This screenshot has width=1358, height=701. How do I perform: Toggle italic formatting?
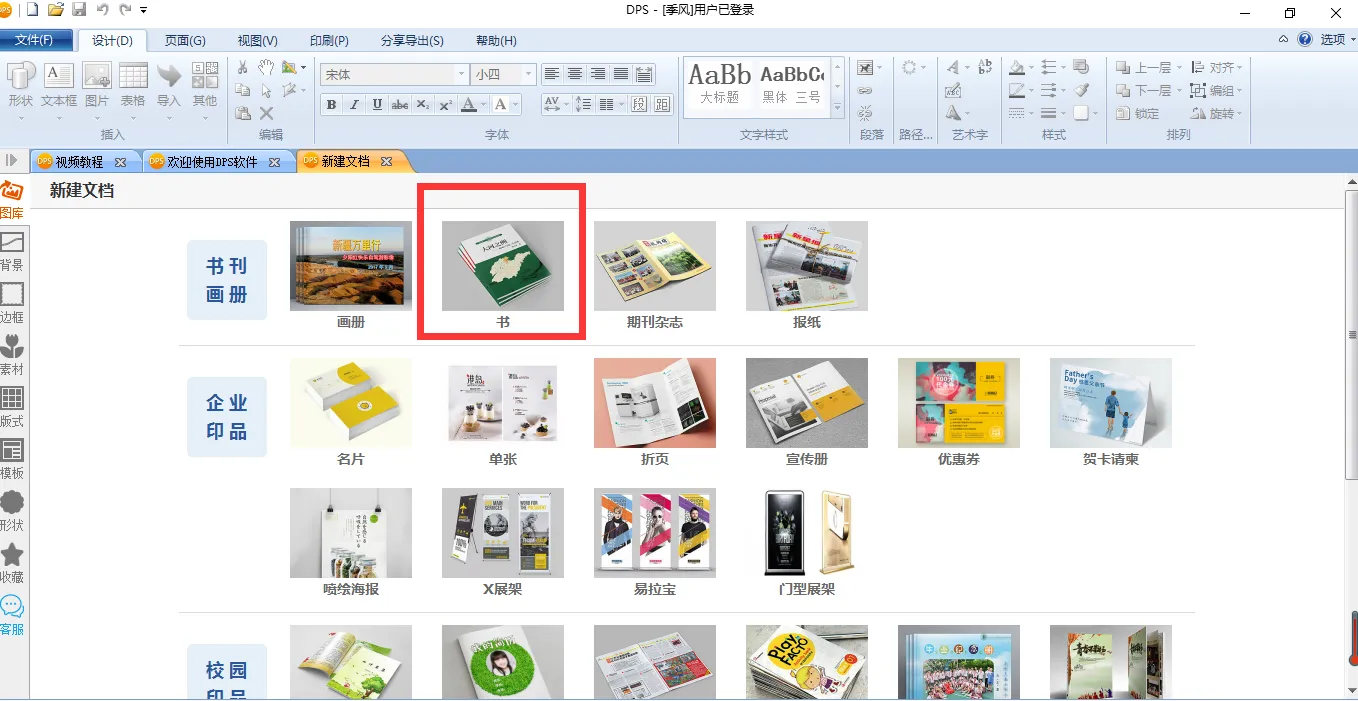pyautogui.click(x=354, y=104)
